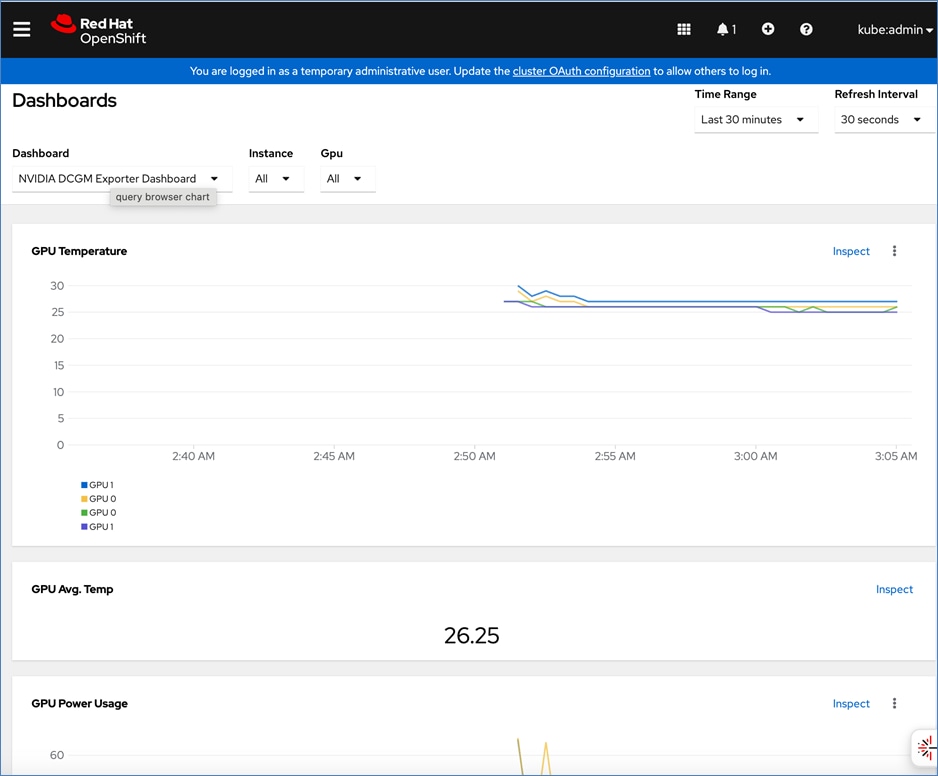Click the 2:45 AM axis label

coord(334,456)
